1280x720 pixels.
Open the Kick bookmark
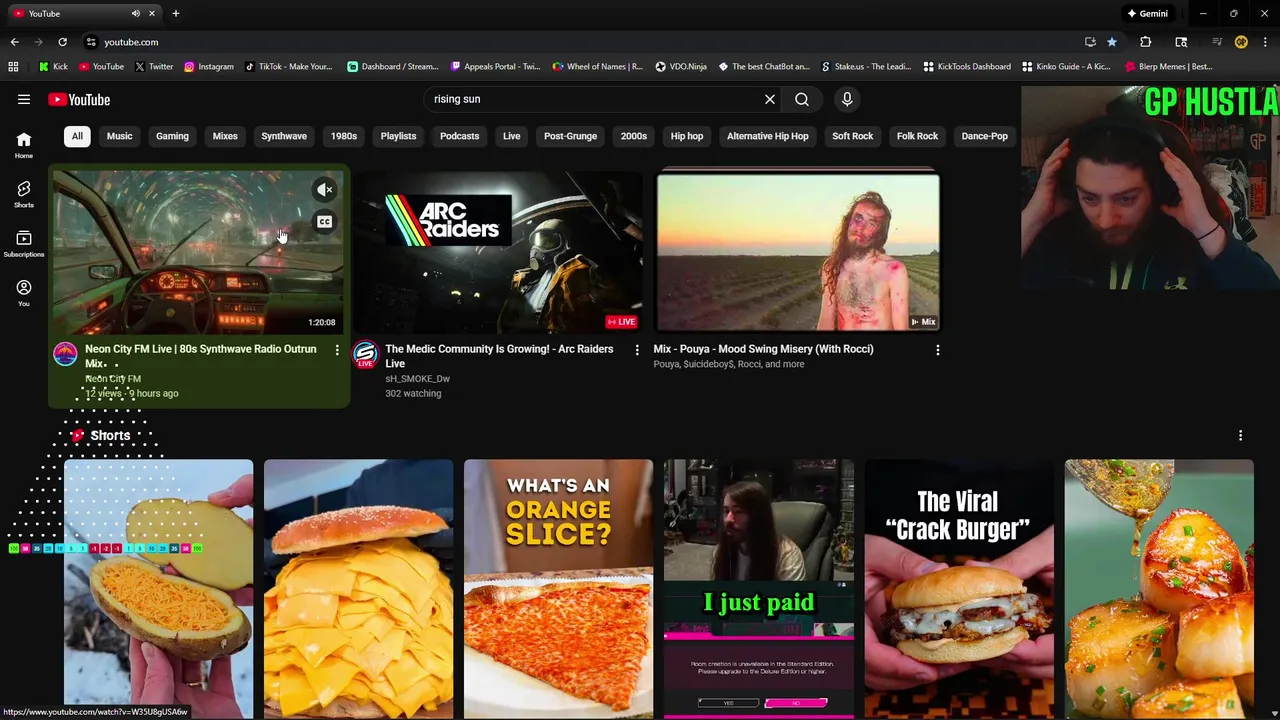(x=53, y=66)
